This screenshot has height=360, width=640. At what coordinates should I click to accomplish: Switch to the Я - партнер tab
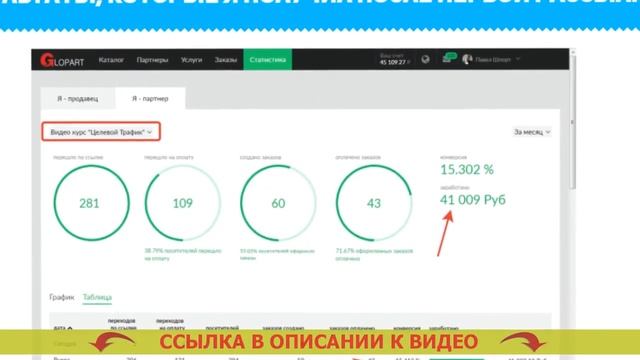(150, 98)
